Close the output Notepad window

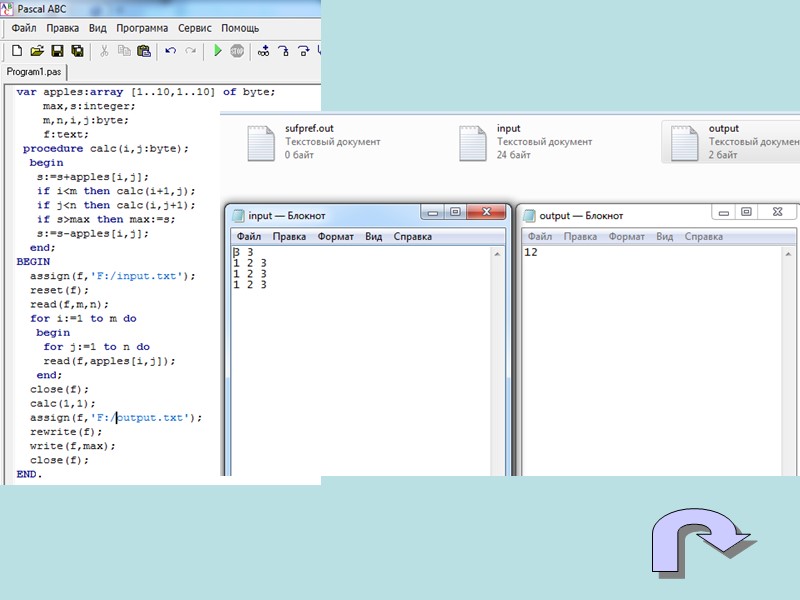[777, 212]
